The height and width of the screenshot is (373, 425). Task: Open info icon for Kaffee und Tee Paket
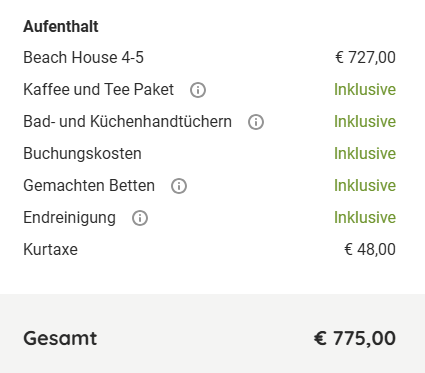point(198,90)
